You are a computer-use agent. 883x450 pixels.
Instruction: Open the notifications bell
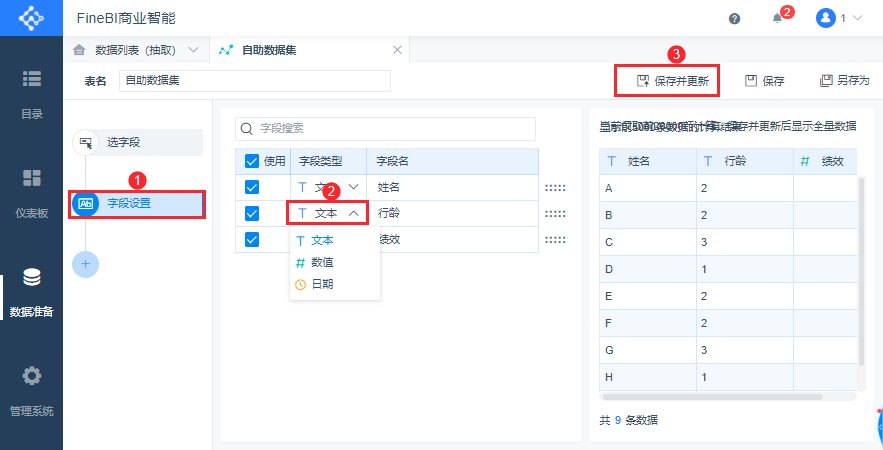(x=777, y=18)
